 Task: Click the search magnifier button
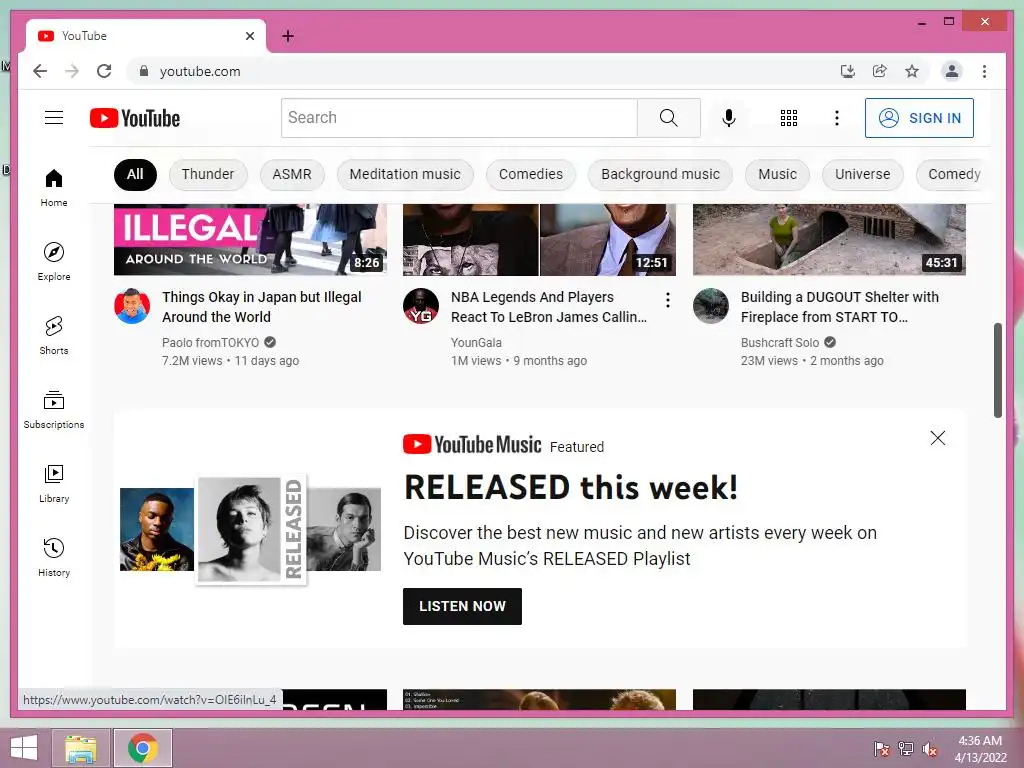[x=668, y=118]
